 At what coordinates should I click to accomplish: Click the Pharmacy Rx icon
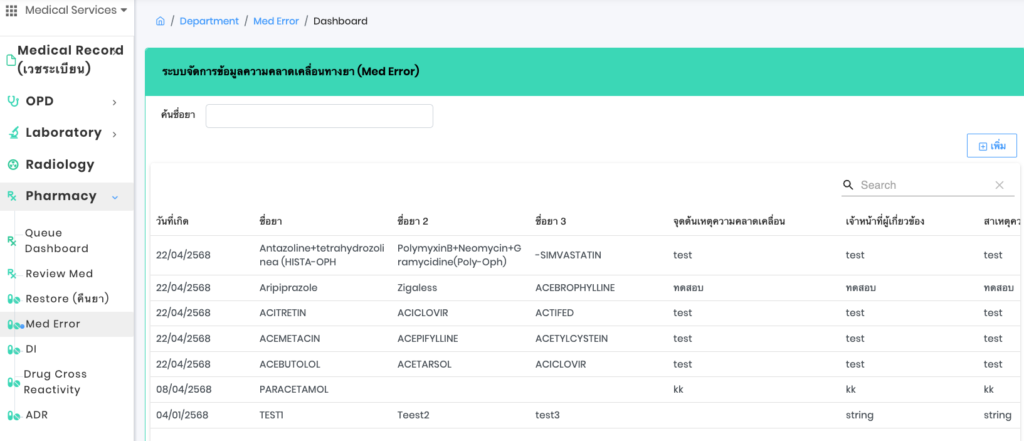(13, 196)
